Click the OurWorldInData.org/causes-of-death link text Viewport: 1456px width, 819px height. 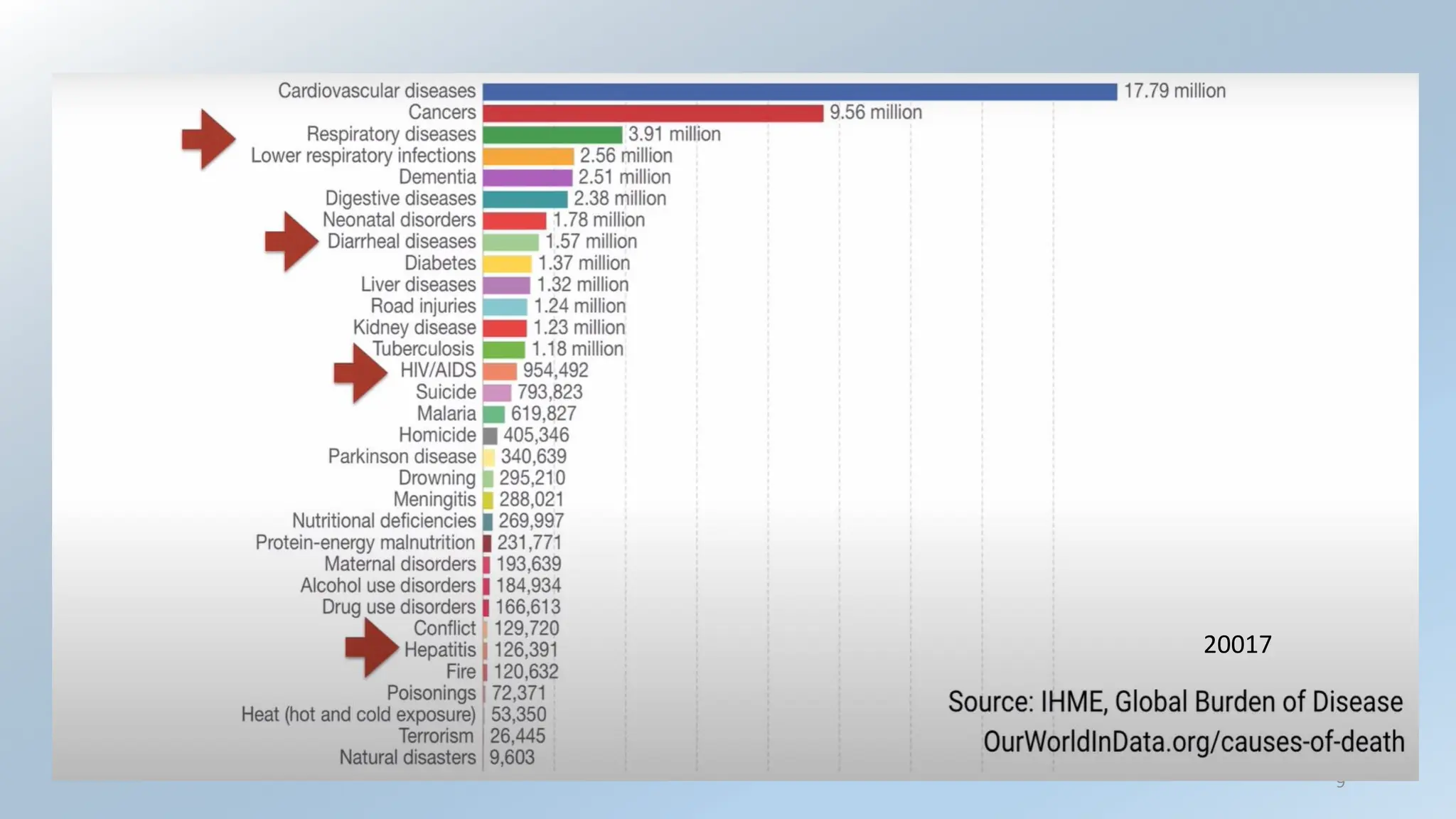click(x=1194, y=742)
